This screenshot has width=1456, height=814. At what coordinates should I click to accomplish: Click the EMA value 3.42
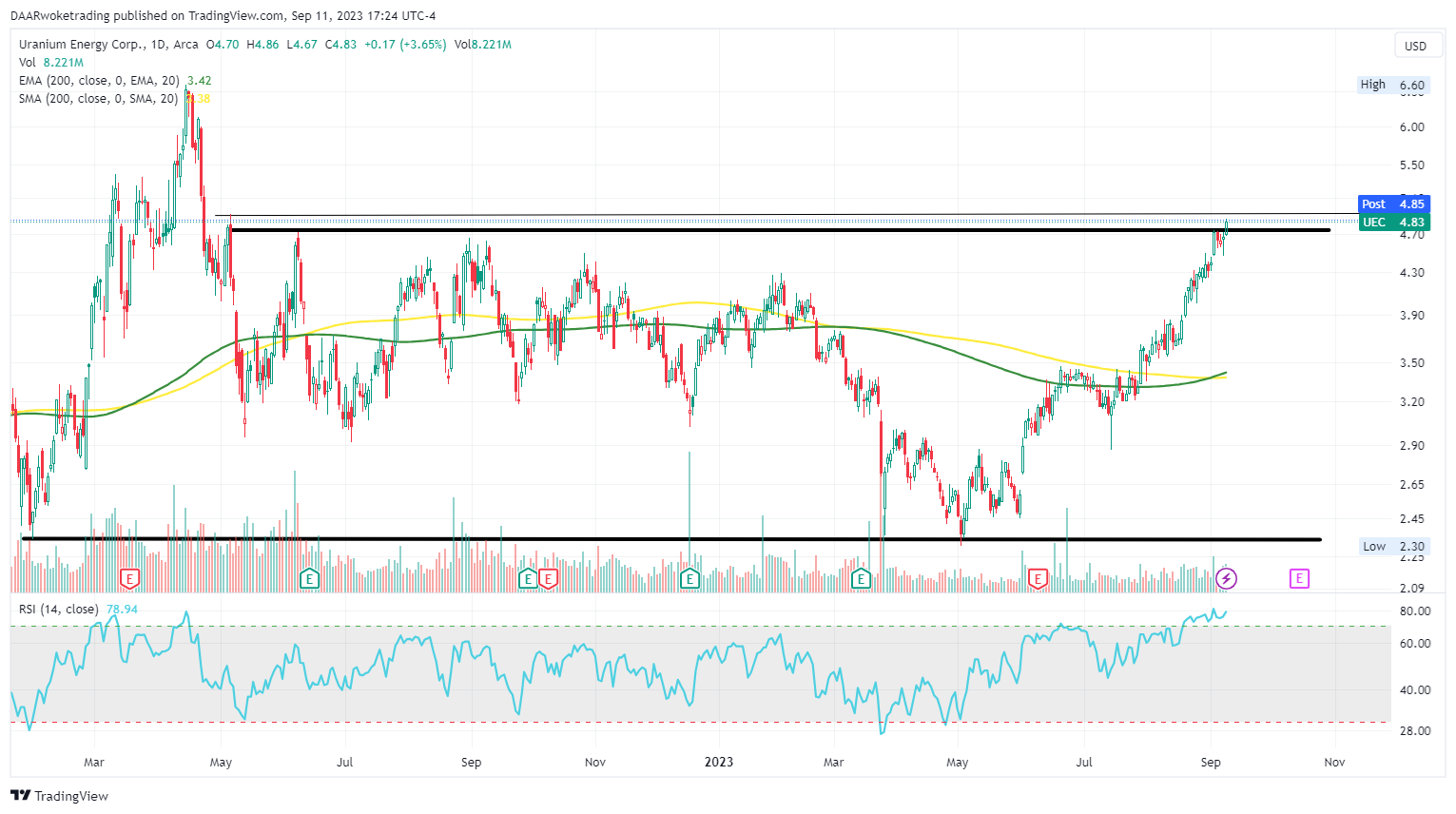[x=200, y=80]
